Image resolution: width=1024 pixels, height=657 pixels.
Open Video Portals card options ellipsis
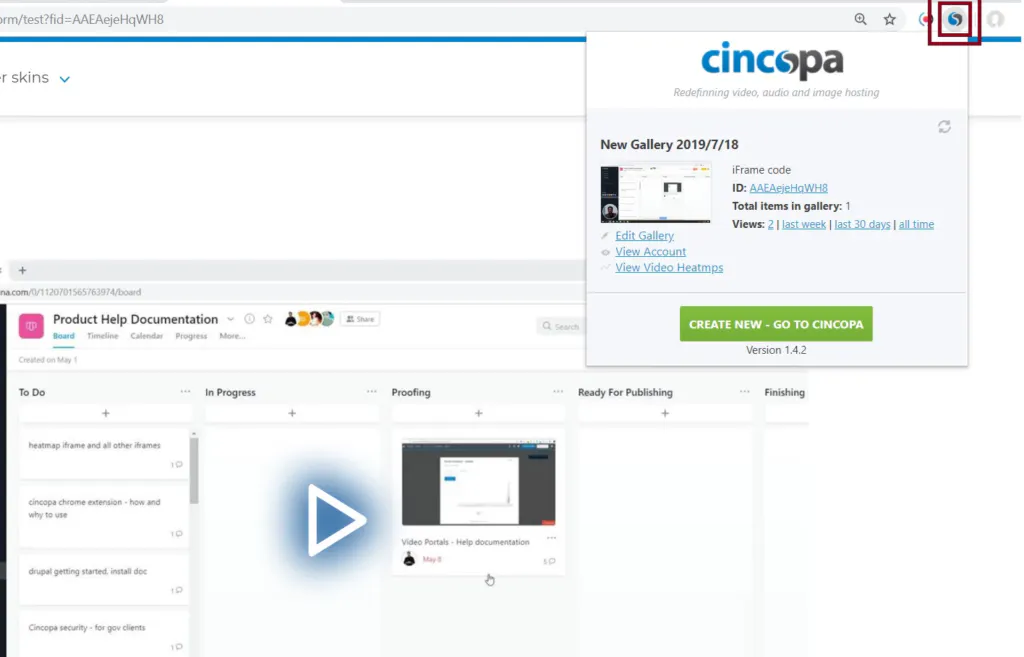(551, 538)
